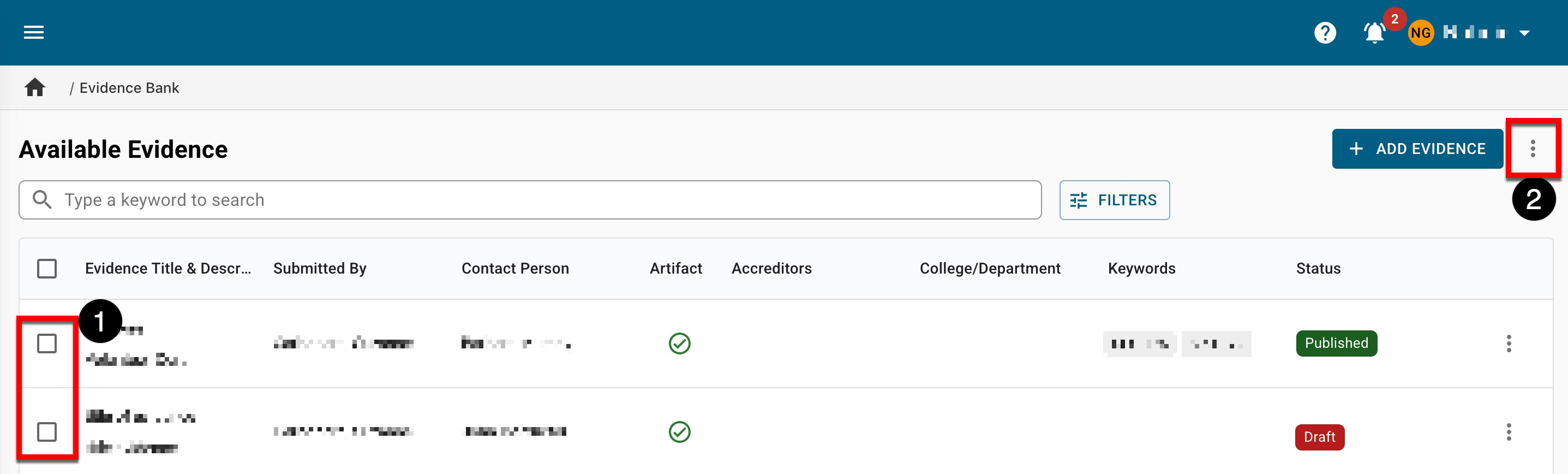Go to home via house icon
This screenshot has width=1568, height=474.
point(35,88)
